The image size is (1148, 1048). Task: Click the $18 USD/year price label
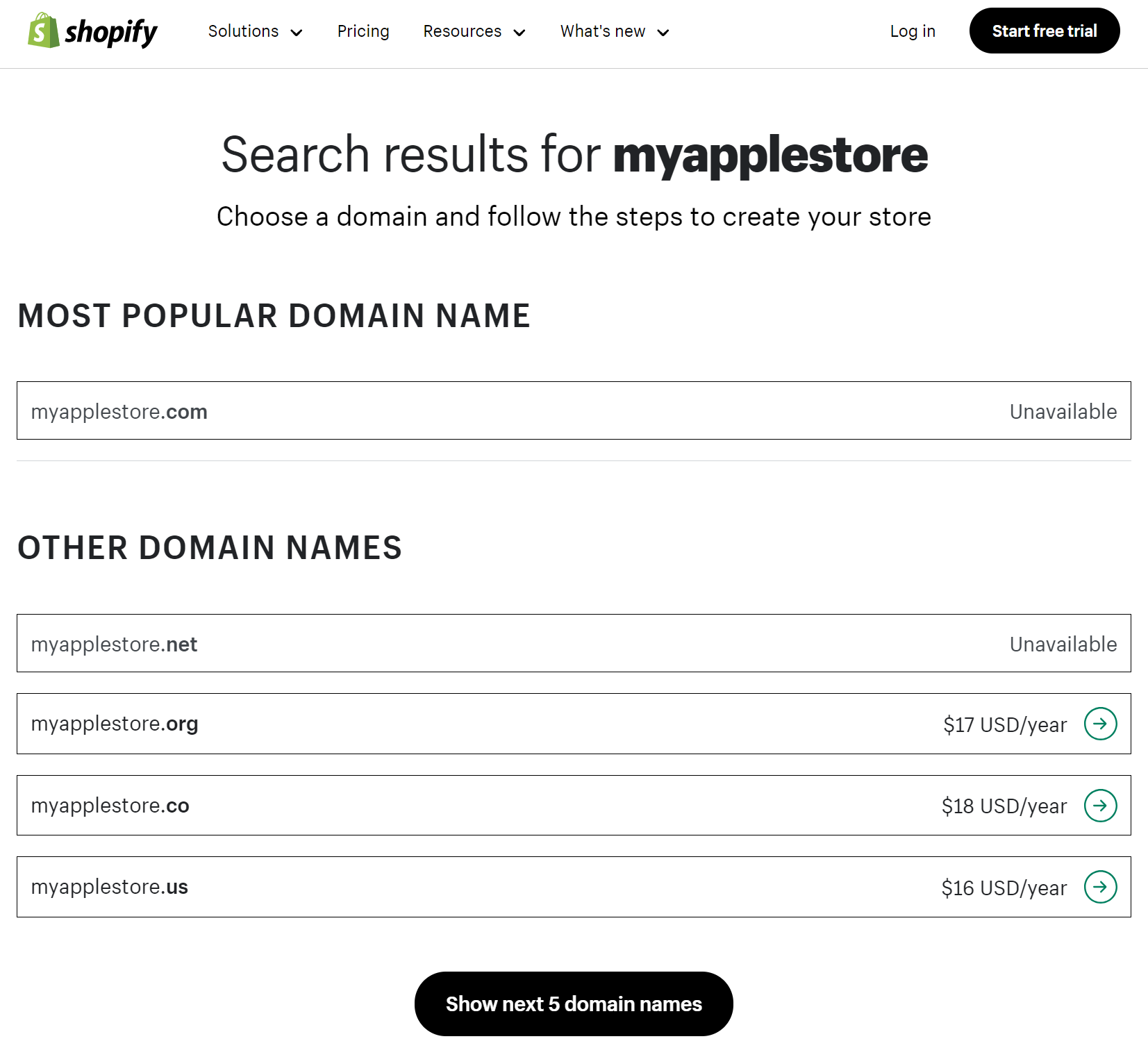tap(1004, 806)
